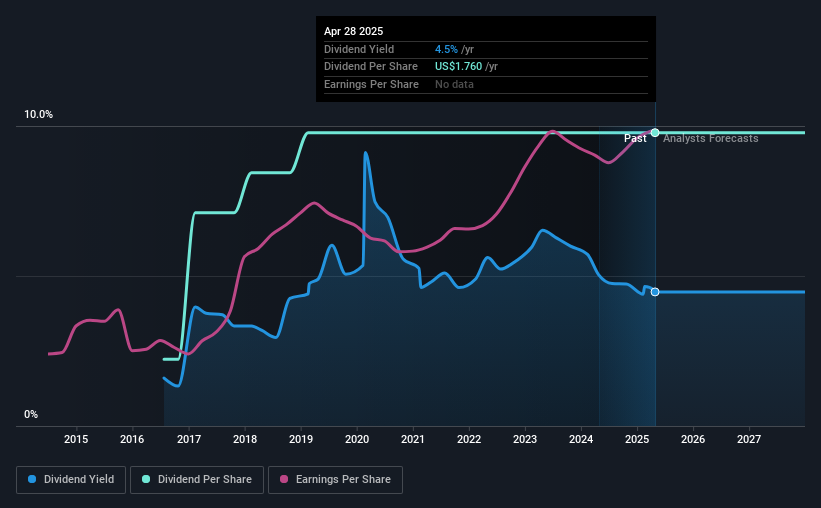Click the teal Dividend Per Share legend dot

(146, 479)
